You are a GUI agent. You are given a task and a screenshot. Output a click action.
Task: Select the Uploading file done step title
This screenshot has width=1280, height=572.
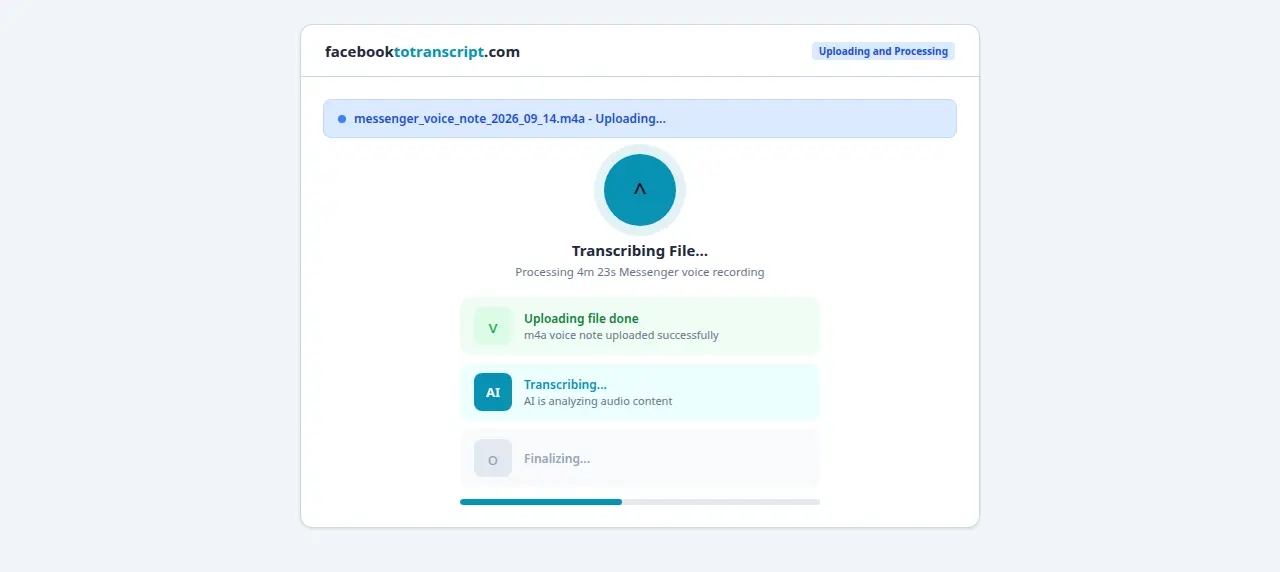click(581, 319)
